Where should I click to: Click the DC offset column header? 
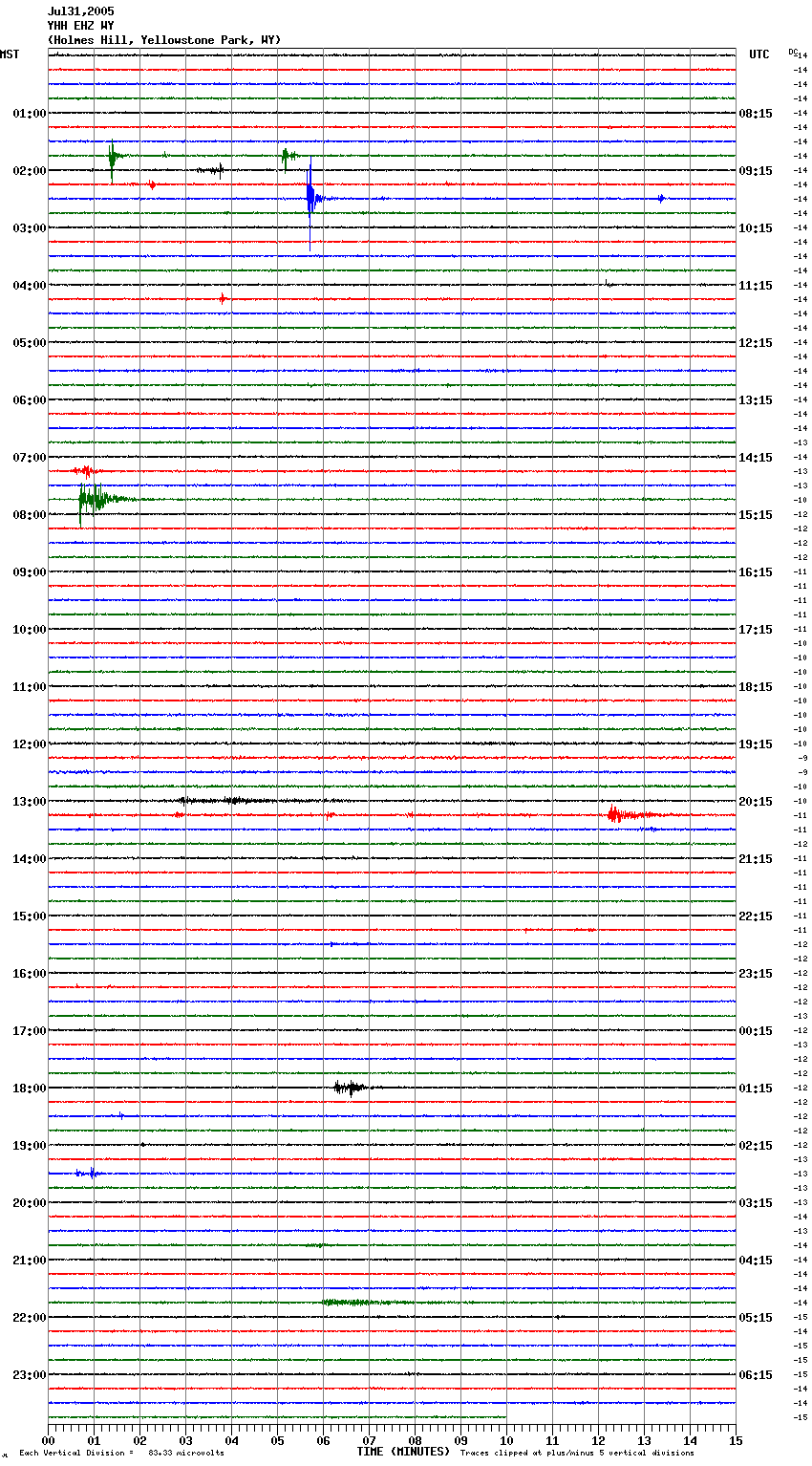pos(793,52)
